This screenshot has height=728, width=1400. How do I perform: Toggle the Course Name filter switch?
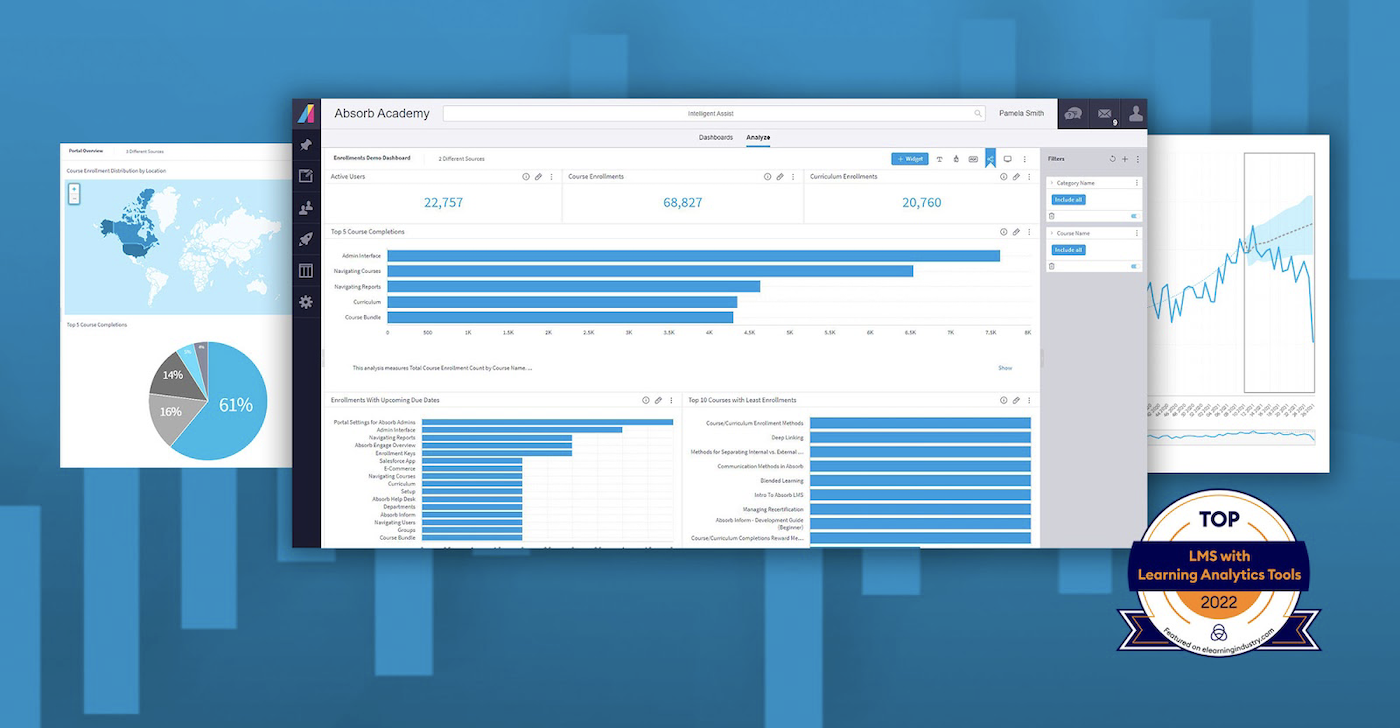1134,266
